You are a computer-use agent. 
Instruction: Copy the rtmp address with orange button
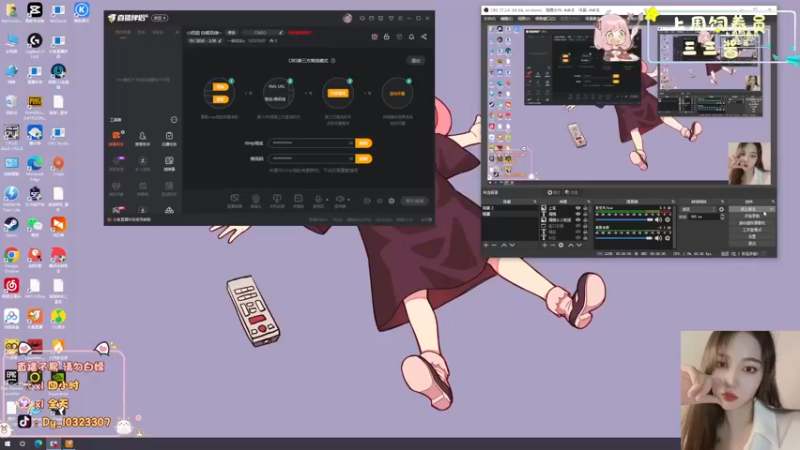click(x=364, y=143)
